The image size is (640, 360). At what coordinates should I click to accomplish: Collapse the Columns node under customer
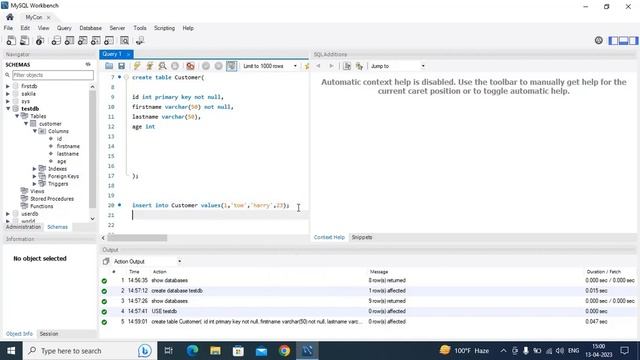(35, 131)
